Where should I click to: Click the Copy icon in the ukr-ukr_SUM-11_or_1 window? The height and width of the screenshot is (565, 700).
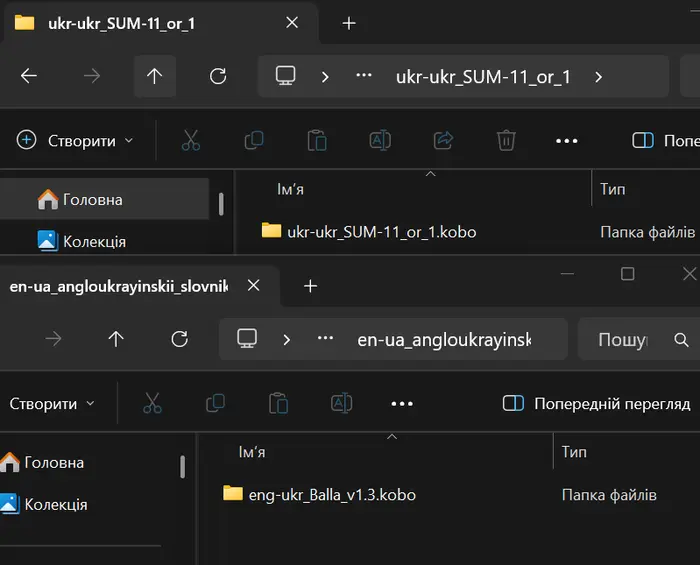[254, 141]
